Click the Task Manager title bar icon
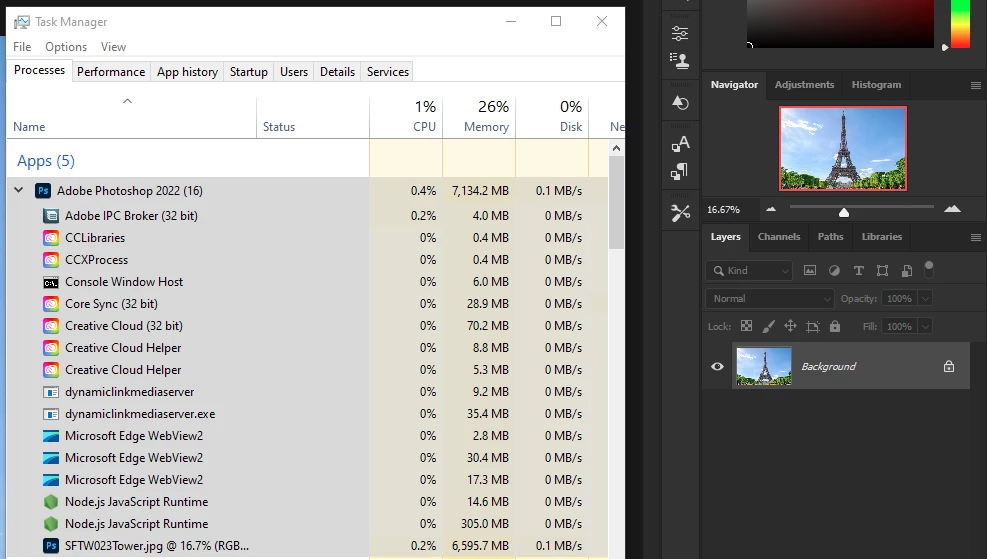The image size is (987, 559). (21, 22)
